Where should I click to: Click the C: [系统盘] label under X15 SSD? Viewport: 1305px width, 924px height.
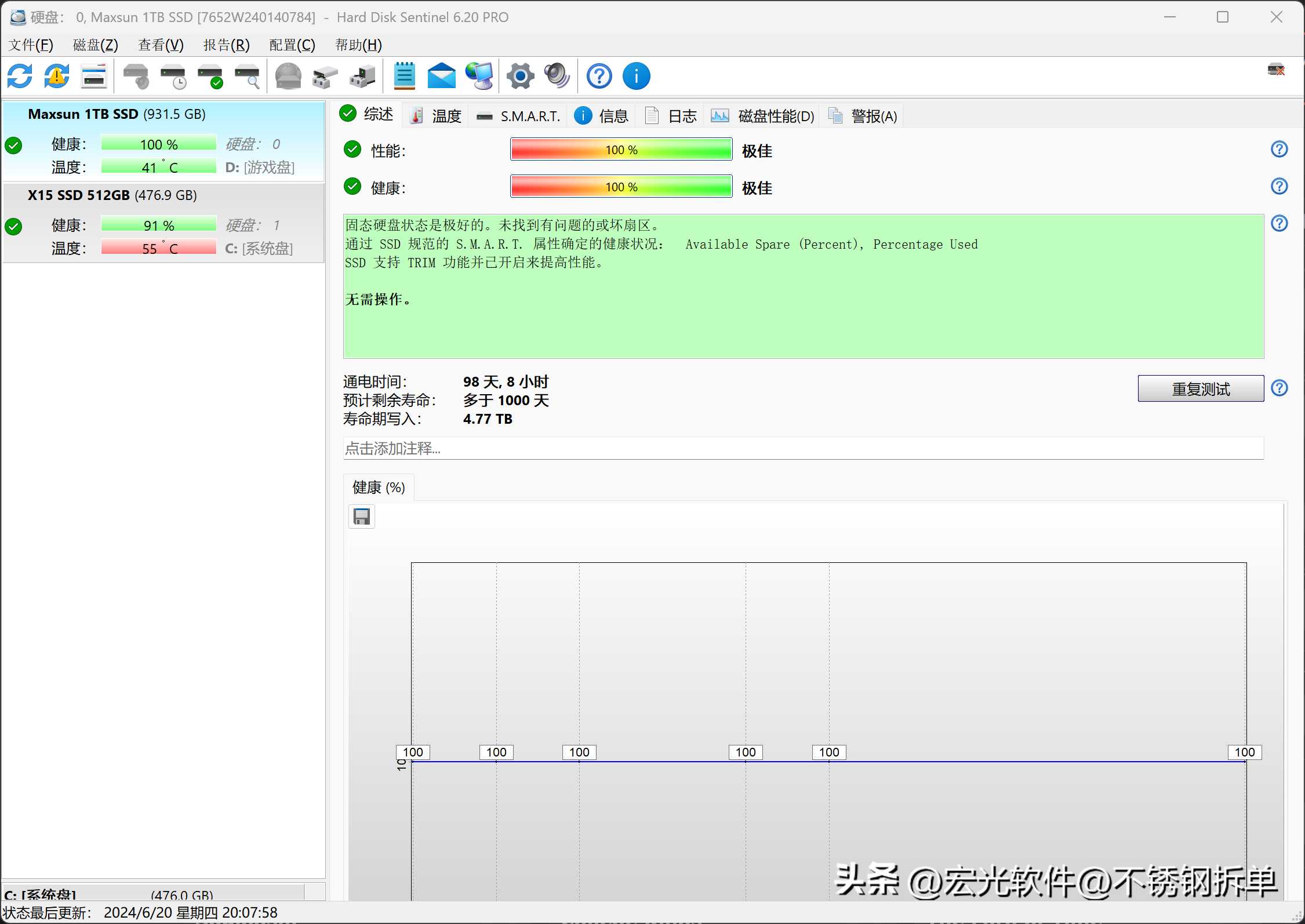point(259,249)
